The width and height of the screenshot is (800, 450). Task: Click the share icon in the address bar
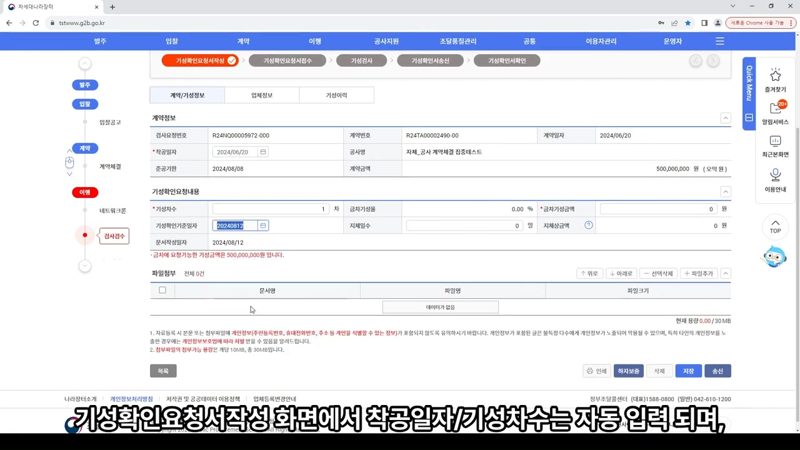(674, 23)
